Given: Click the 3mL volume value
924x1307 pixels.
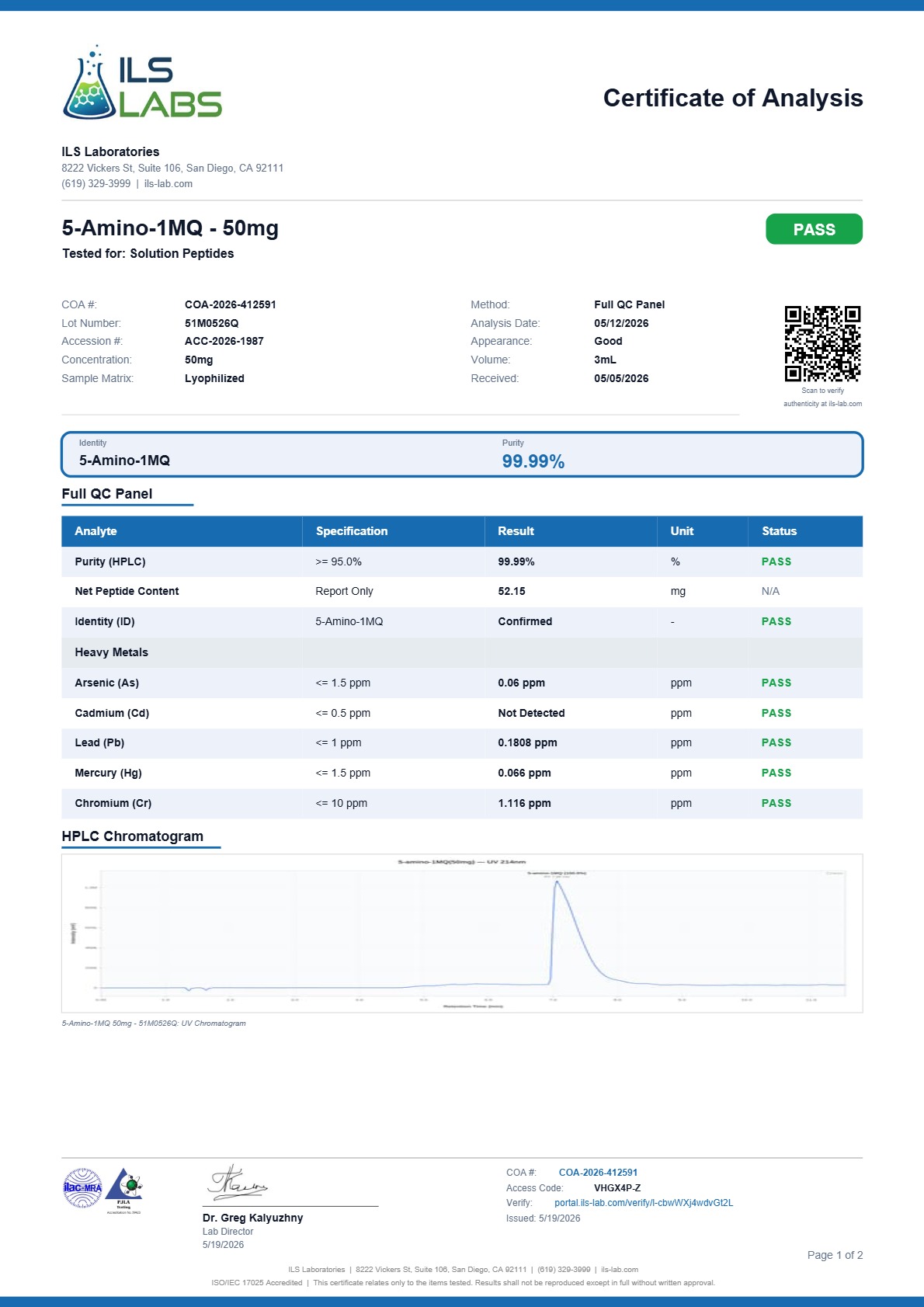Looking at the screenshot, I should [x=605, y=360].
